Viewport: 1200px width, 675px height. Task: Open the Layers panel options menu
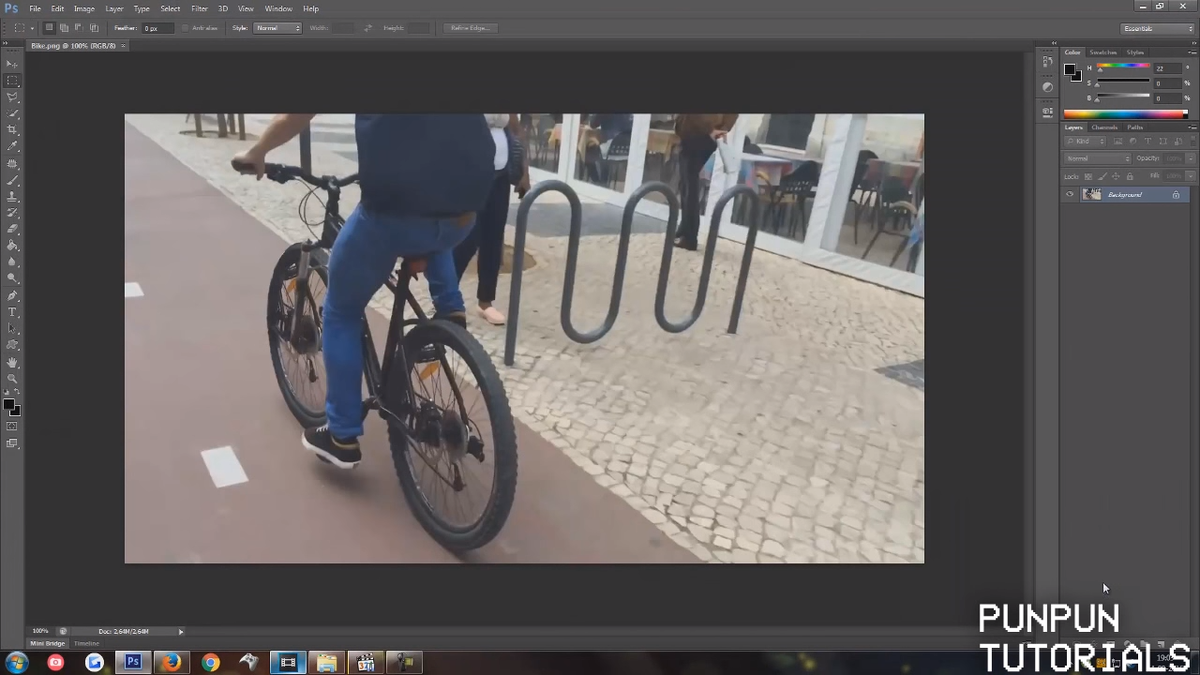click(x=1191, y=127)
